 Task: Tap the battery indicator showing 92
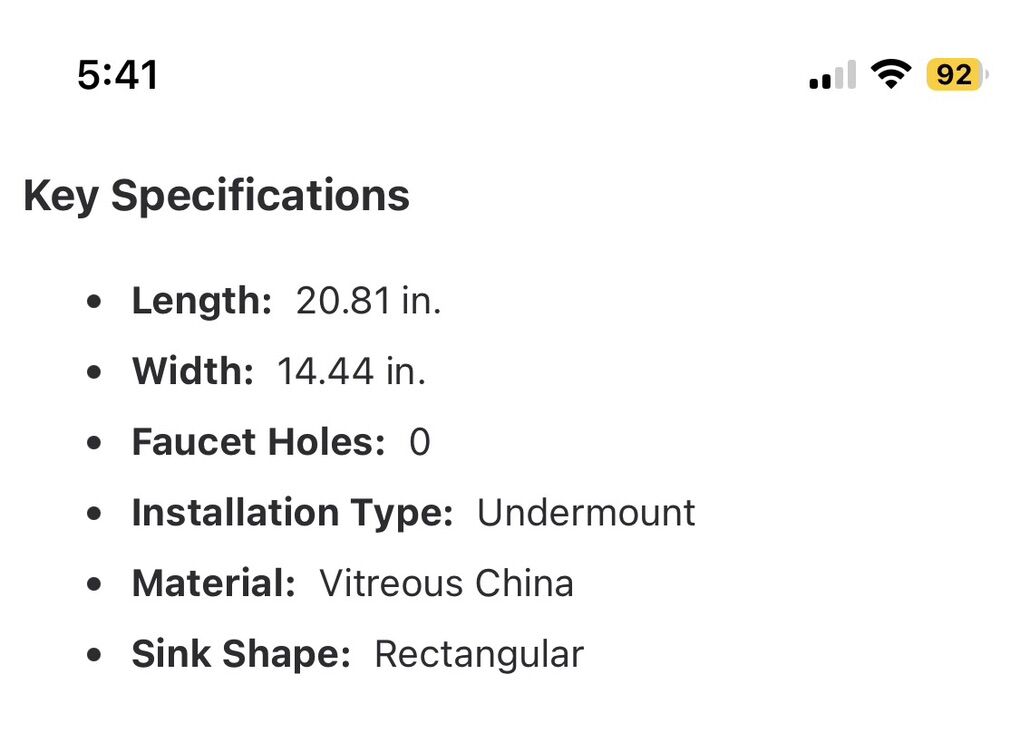[956, 75]
